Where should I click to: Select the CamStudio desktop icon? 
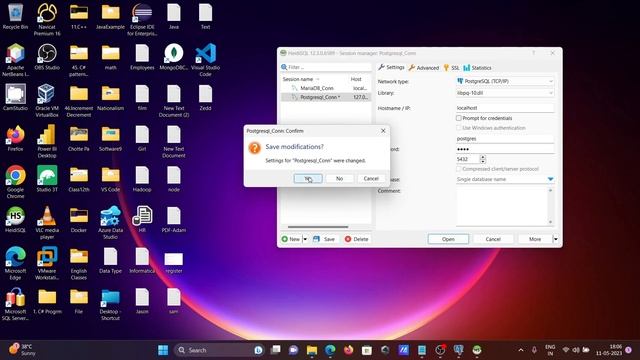pyautogui.click(x=15, y=98)
